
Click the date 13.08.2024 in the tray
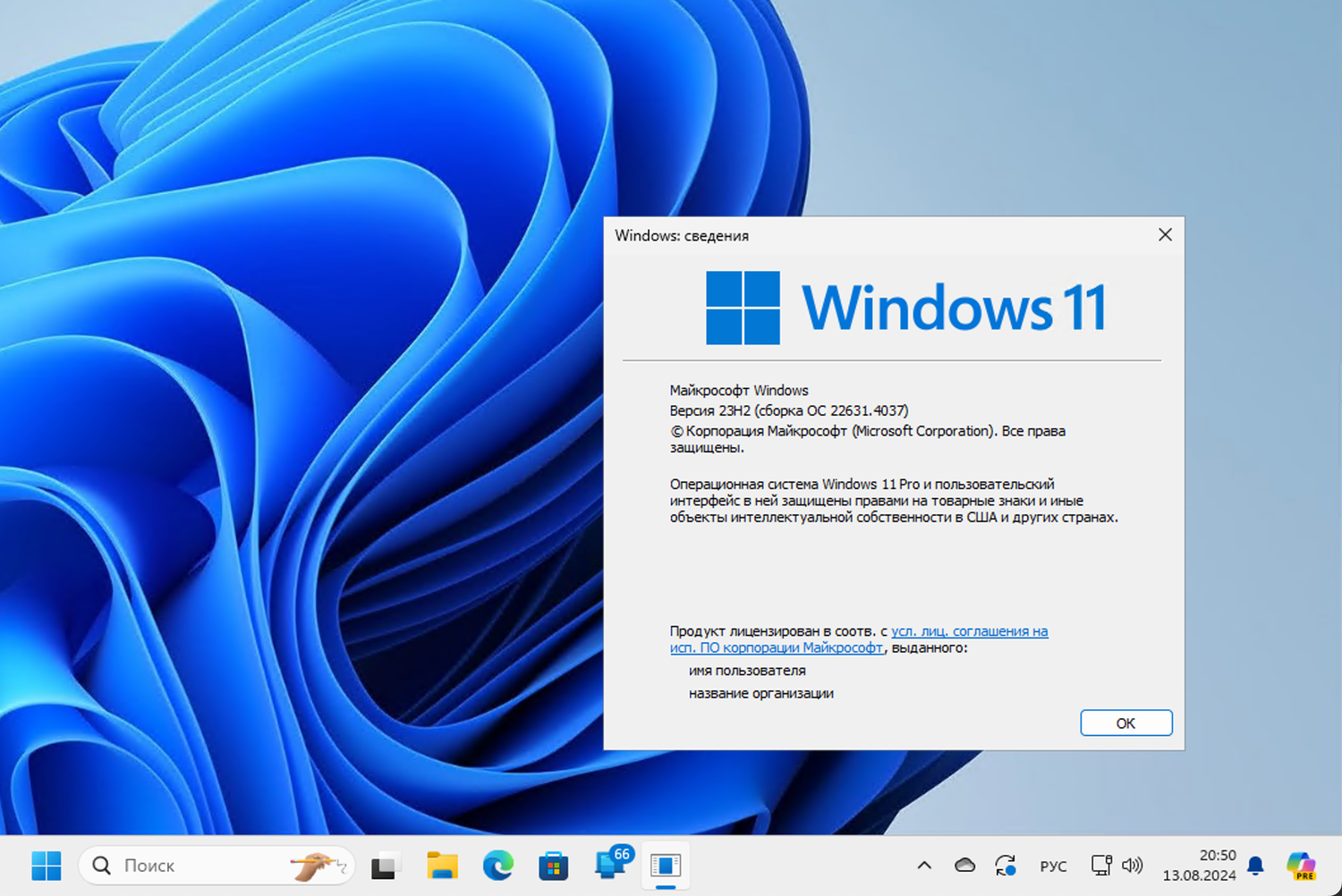click(x=1200, y=875)
